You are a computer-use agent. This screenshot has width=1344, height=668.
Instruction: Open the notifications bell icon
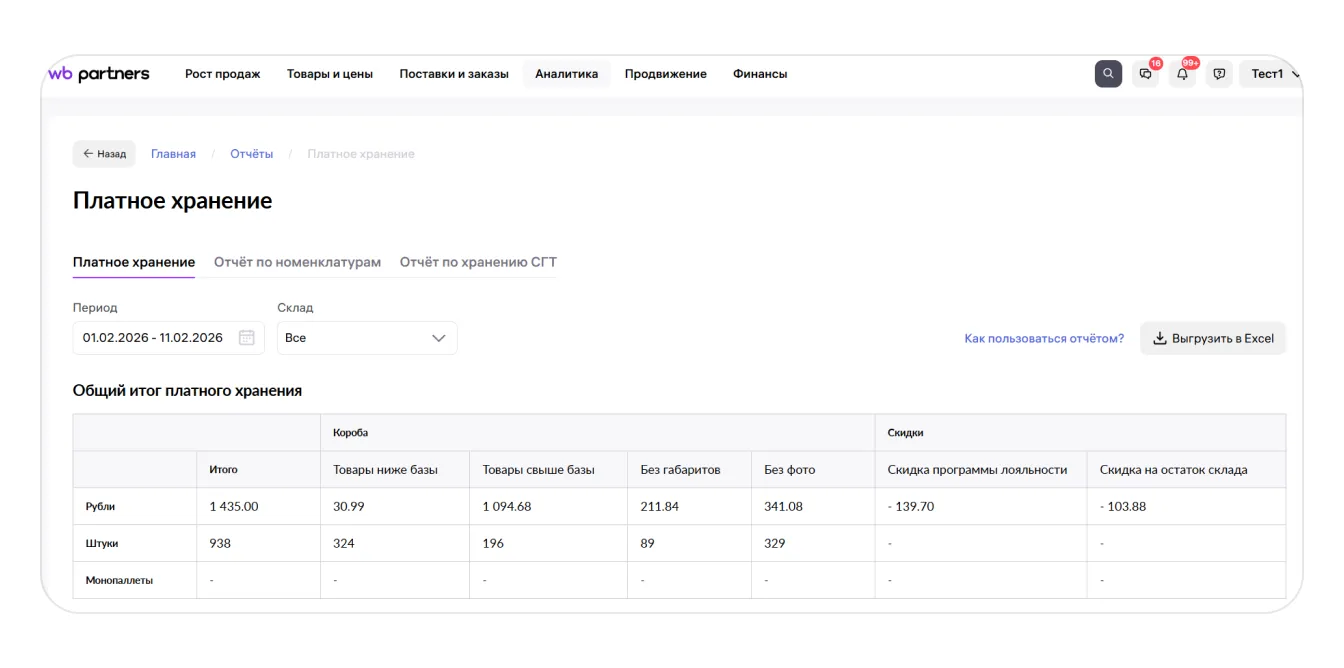1182,74
